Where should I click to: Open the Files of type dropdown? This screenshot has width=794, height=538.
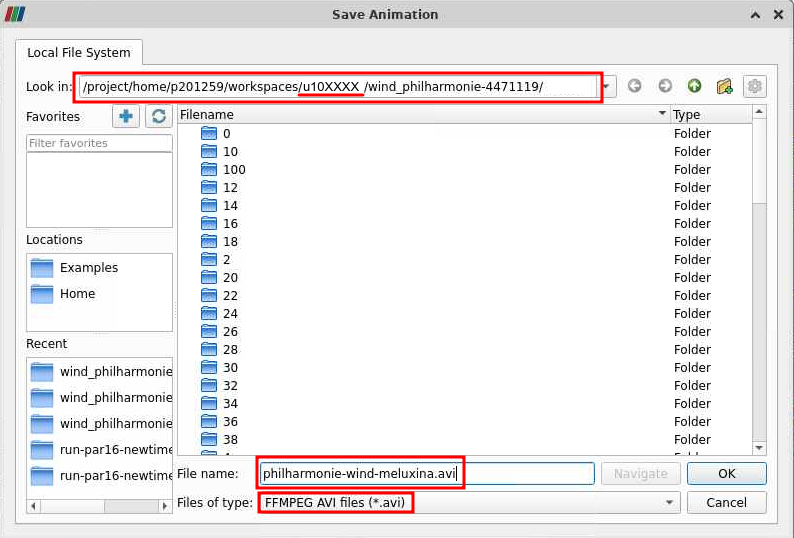point(669,502)
